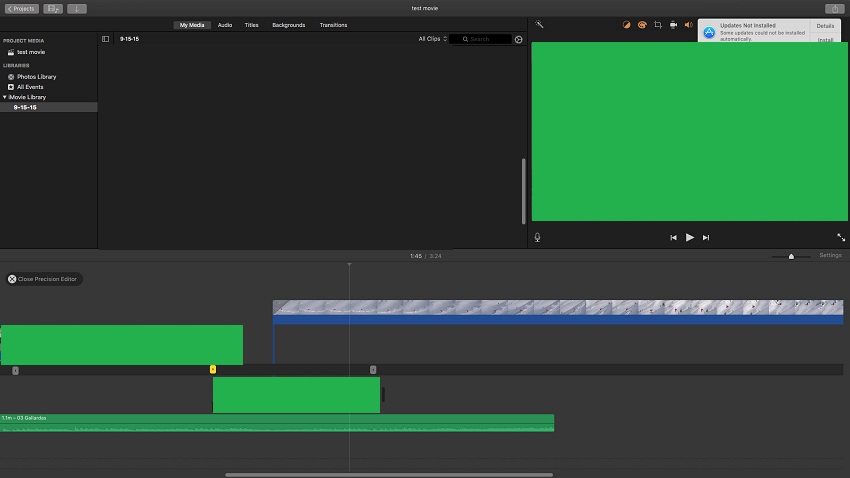Click the timeline zoom slider handle
The height and width of the screenshot is (478, 850).
(x=791, y=256)
